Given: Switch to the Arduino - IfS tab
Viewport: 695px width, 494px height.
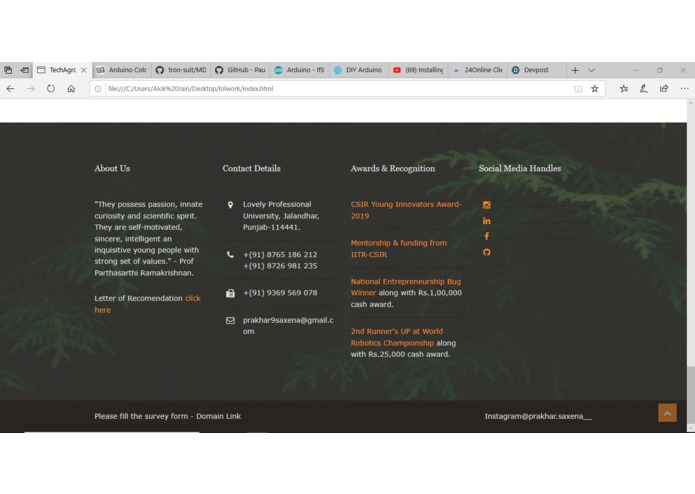Looking at the screenshot, I should tap(299, 70).
